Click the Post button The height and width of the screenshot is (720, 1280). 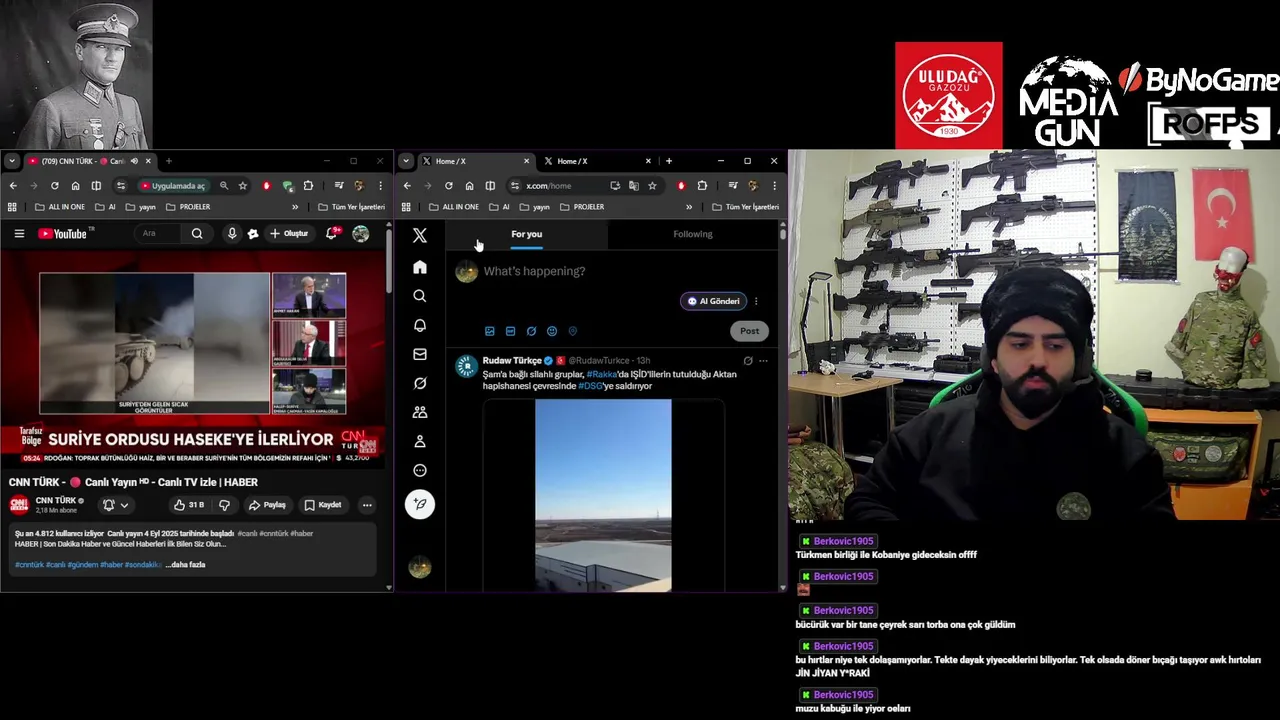(x=749, y=331)
